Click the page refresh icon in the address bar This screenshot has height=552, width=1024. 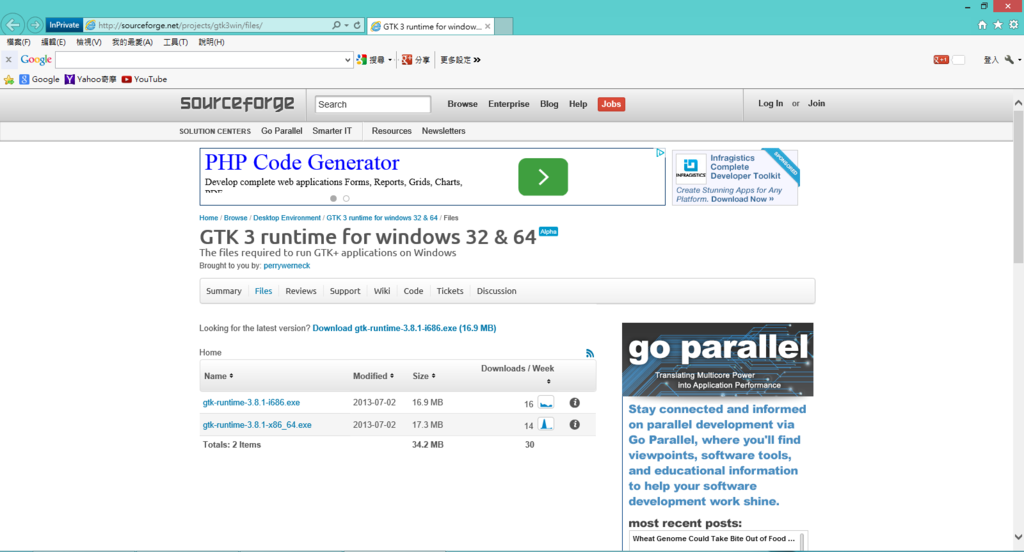[357, 25]
